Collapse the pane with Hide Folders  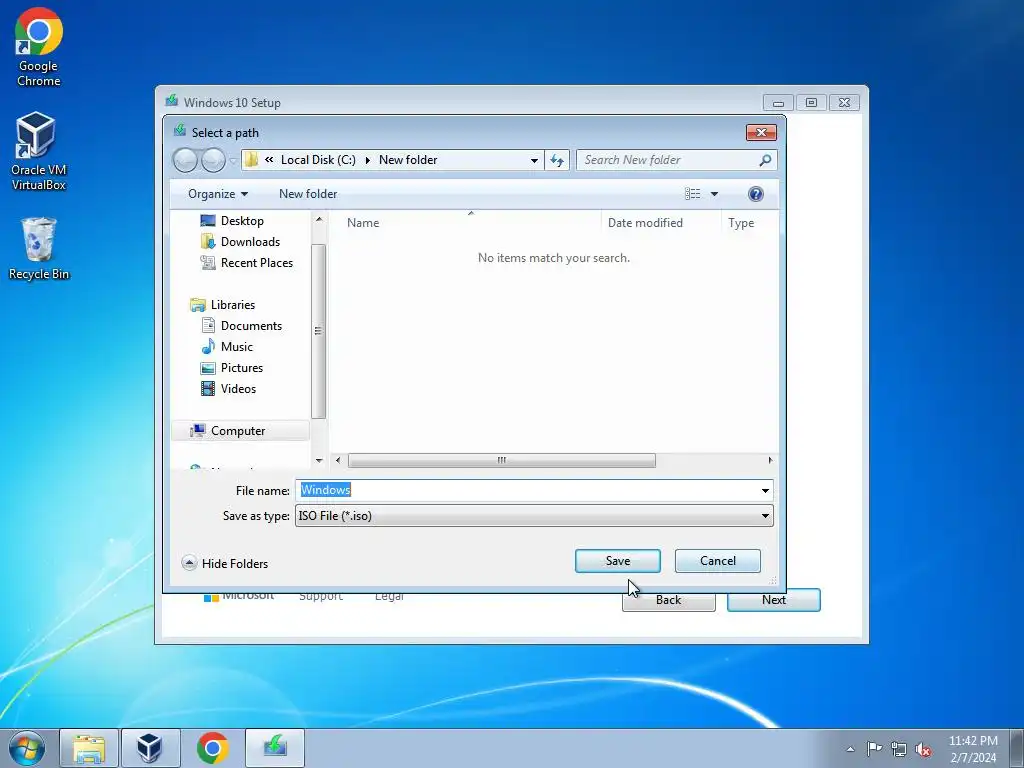point(225,563)
